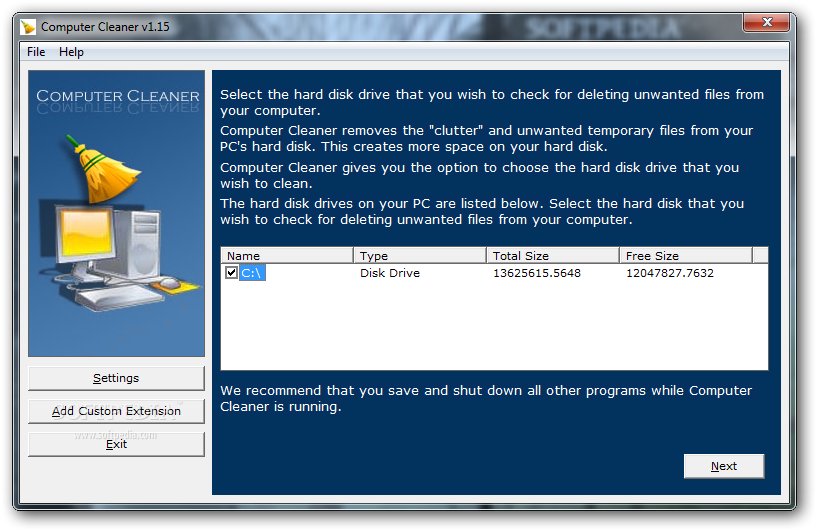Image resolution: width=817 pixels, height=531 pixels.
Task: Click the broom and computer image
Action: [117, 214]
